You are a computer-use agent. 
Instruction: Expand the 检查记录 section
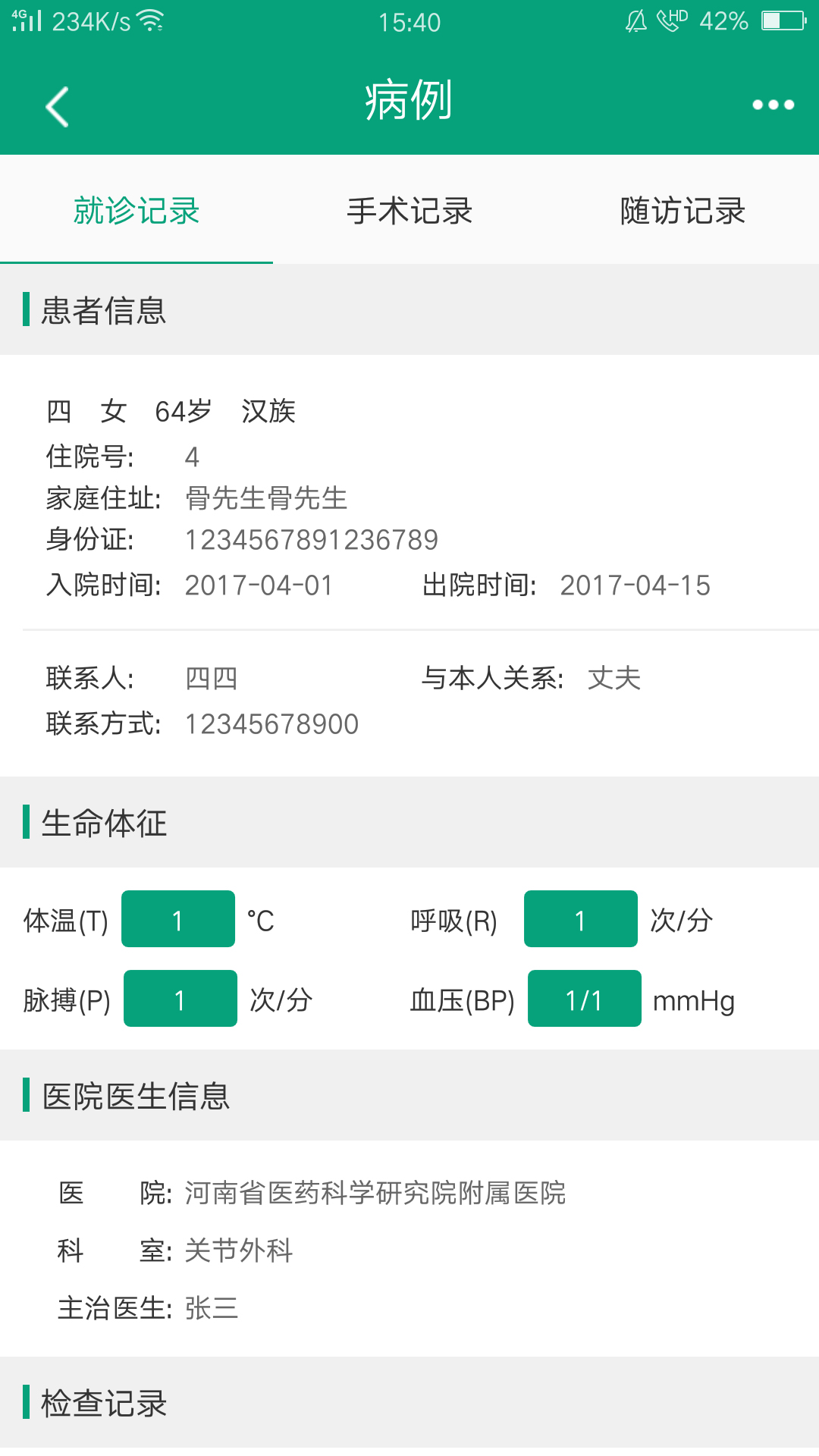point(104,1404)
